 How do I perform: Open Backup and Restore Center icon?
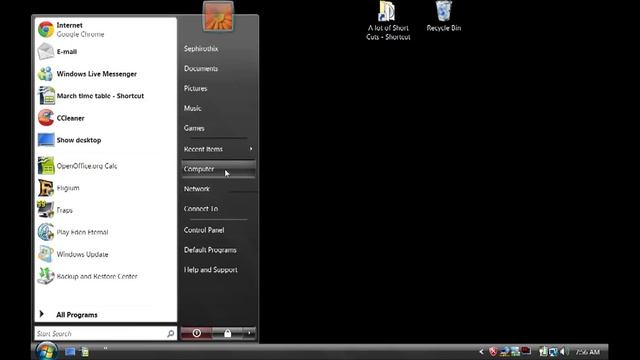point(45,276)
